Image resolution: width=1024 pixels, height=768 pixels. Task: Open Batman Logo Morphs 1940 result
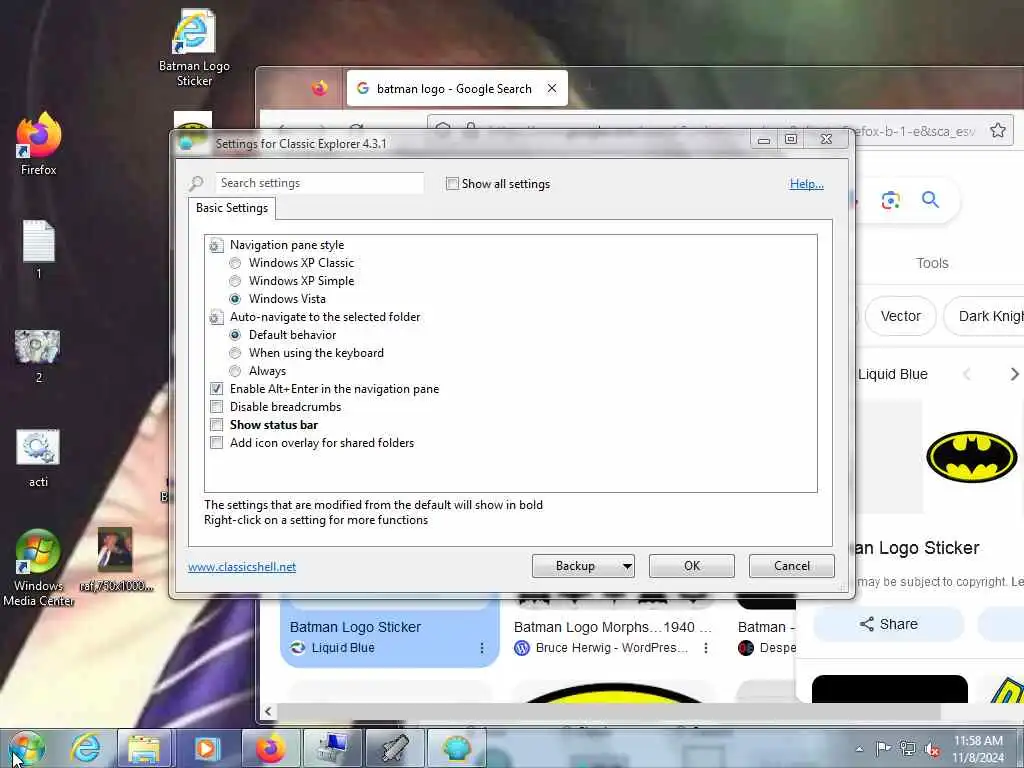click(x=612, y=628)
